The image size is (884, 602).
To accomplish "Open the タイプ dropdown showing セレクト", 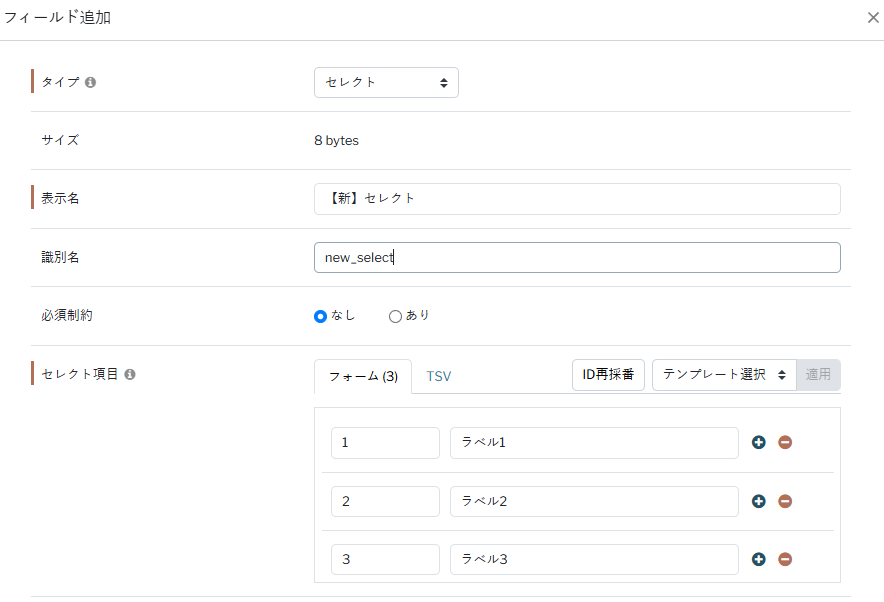I will [386, 83].
